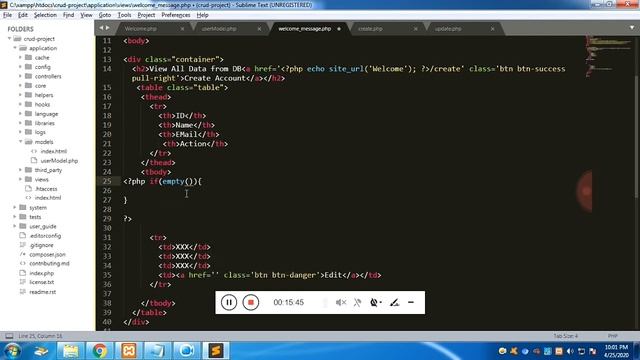Open index.php in the sidebar
Screen dimensions: 640x360
pyautogui.click(x=41, y=273)
